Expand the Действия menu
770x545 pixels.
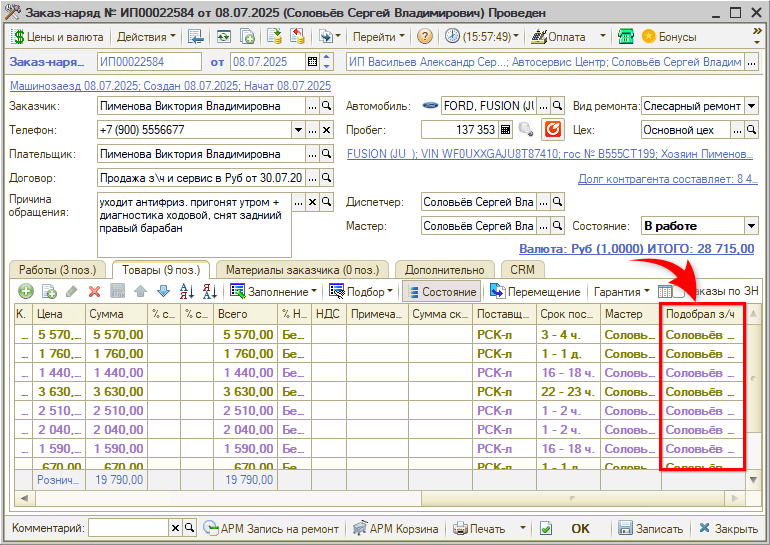coord(145,36)
